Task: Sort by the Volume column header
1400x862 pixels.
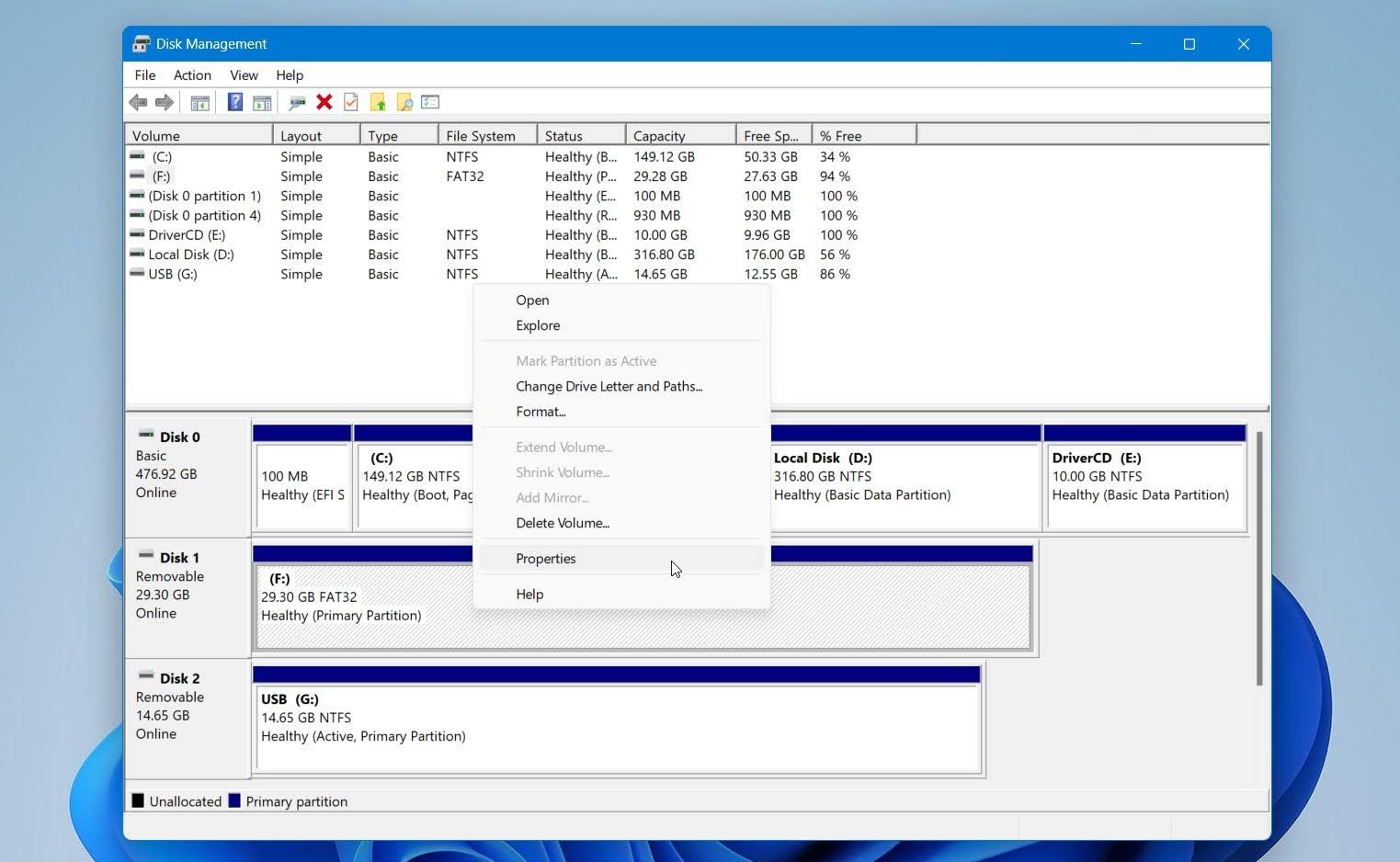Action: pyautogui.click(x=199, y=135)
